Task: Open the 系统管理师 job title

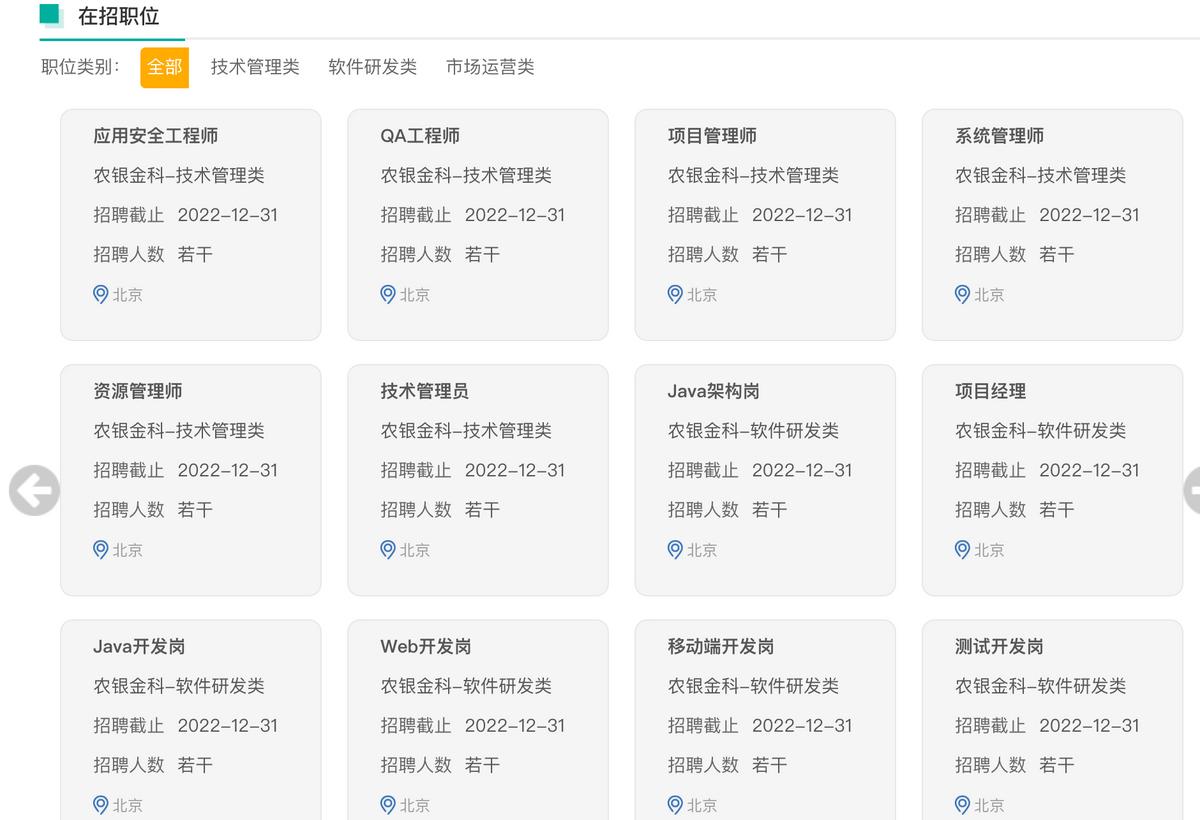Action: [x=999, y=136]
